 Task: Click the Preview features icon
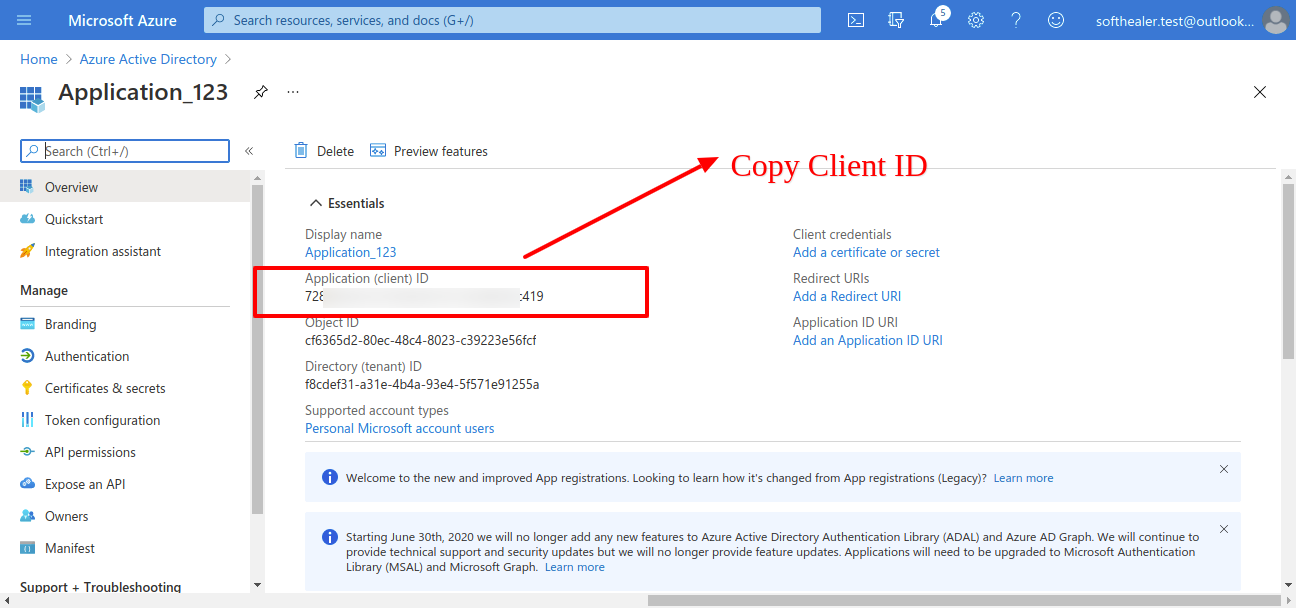pyautogui.click(x=378, y=151)
